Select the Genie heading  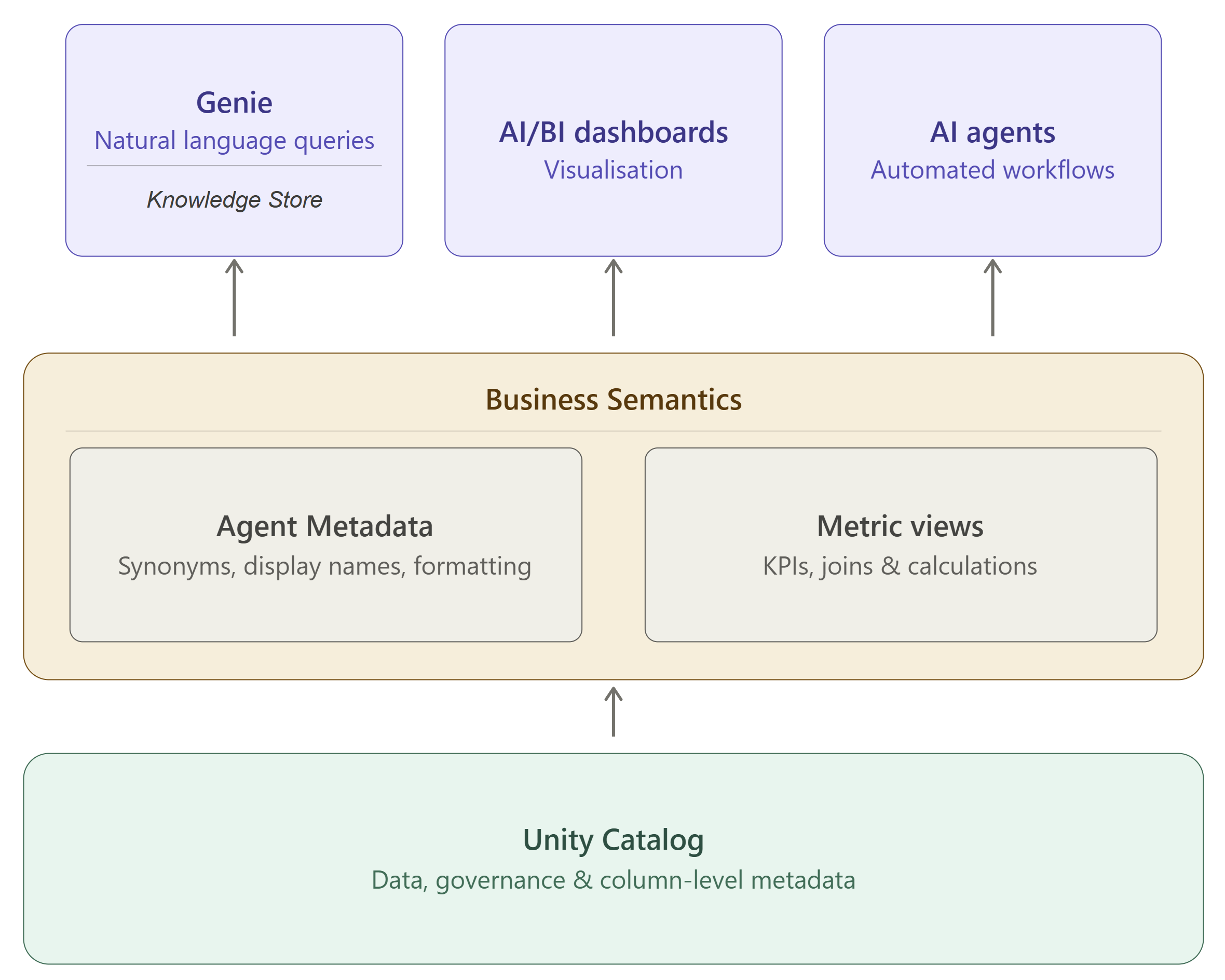234,103
